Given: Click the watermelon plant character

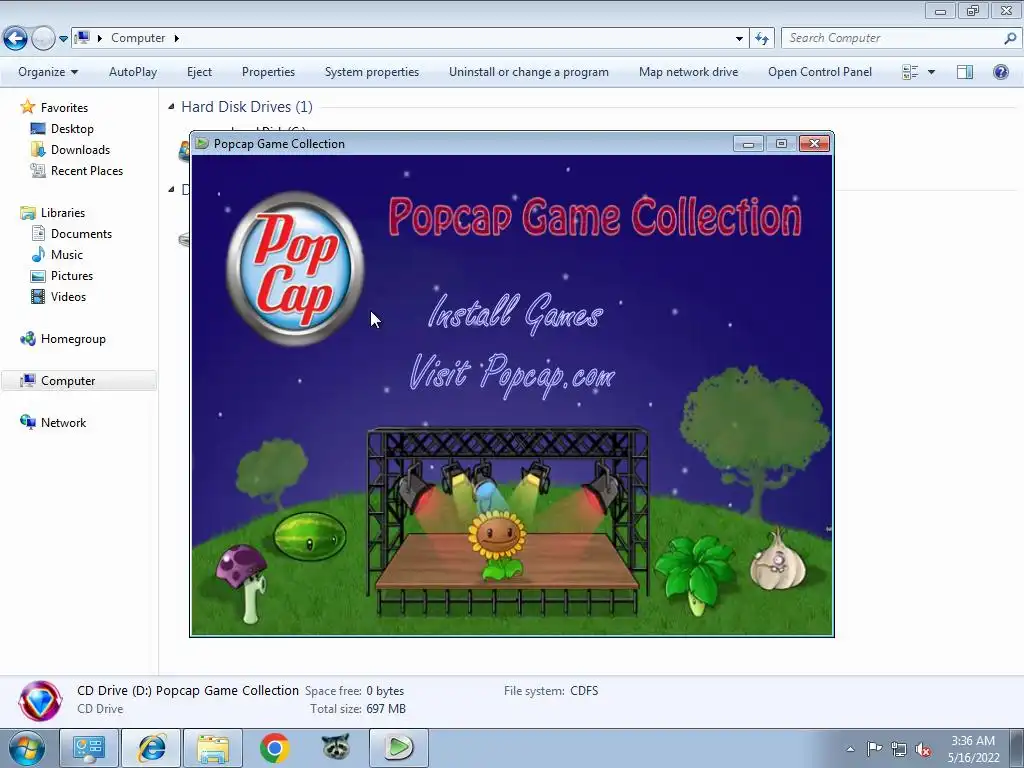Looking at the screenshot, I should click(310, 536).
